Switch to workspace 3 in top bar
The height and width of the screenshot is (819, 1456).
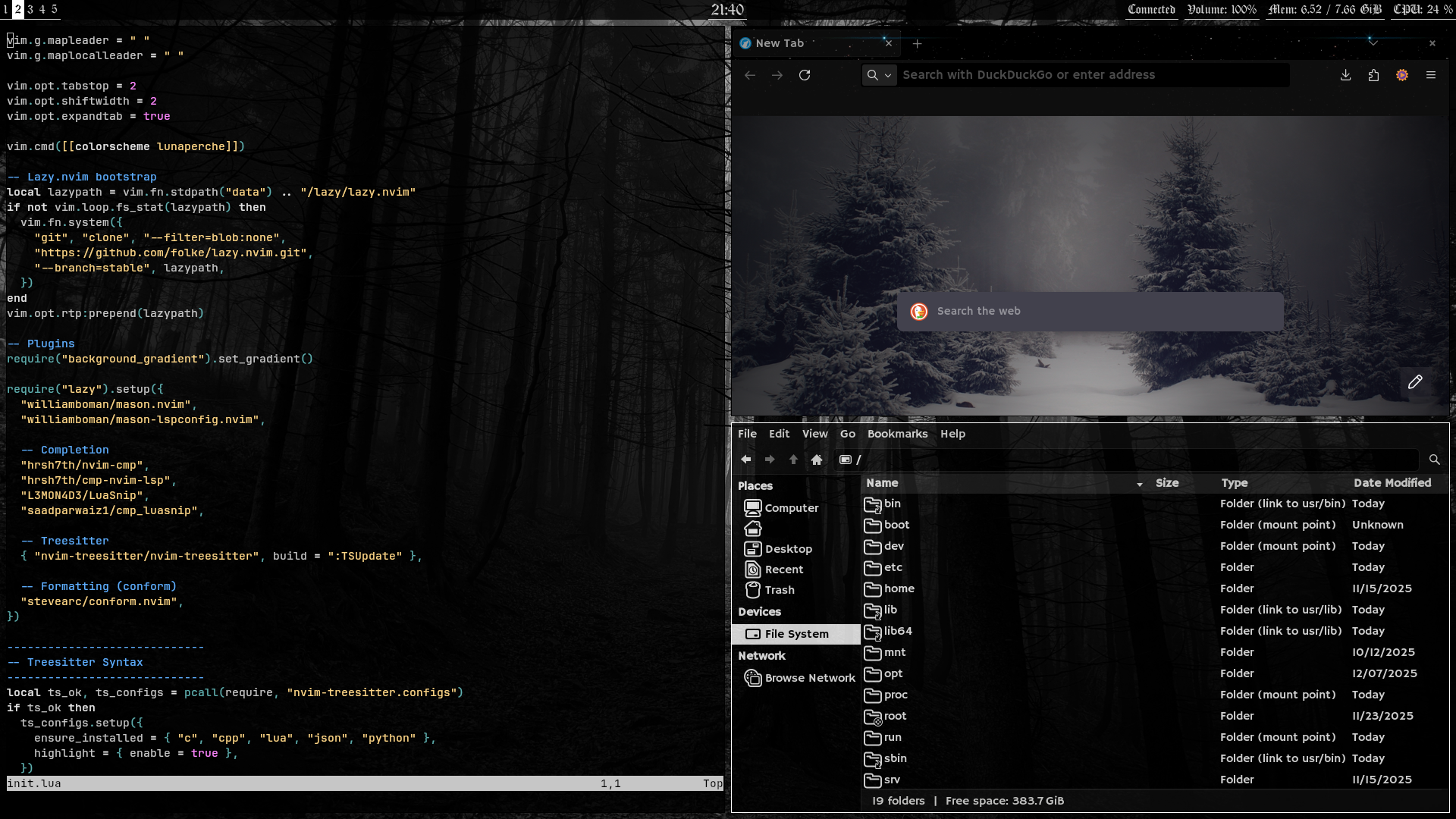30,9
